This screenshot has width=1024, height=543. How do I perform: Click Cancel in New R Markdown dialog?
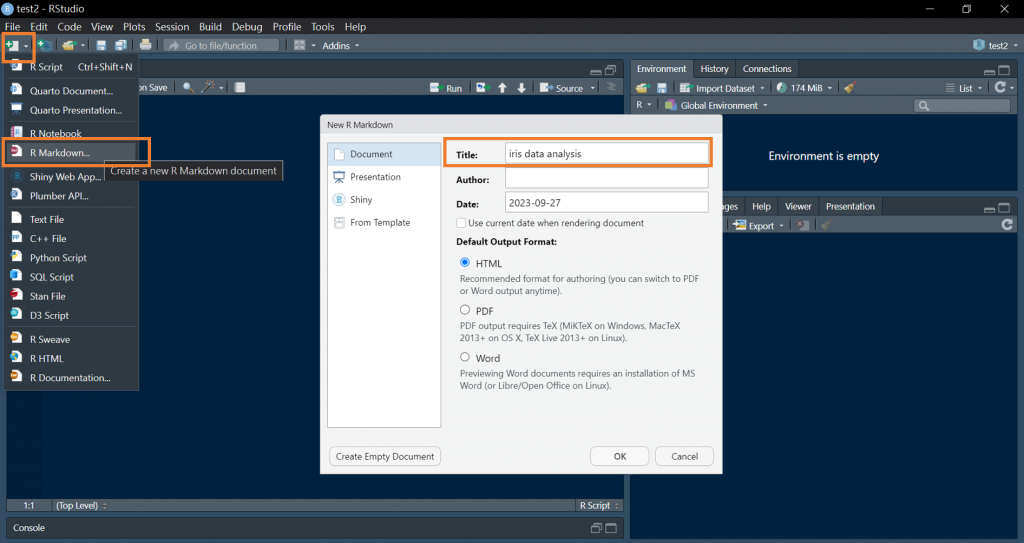(x=684, y=456)
